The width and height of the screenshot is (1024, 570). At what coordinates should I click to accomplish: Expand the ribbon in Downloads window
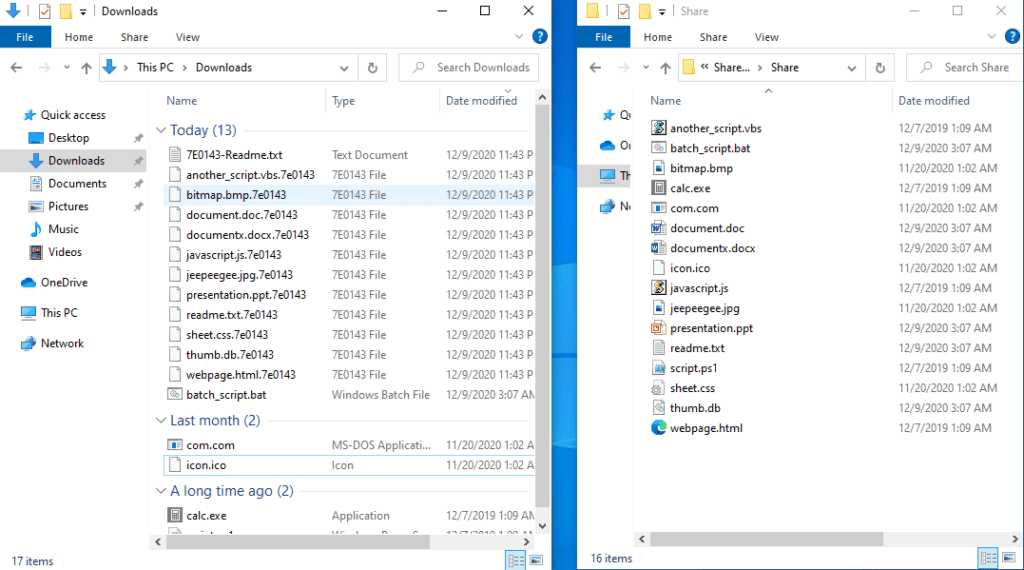coord(519,37)
